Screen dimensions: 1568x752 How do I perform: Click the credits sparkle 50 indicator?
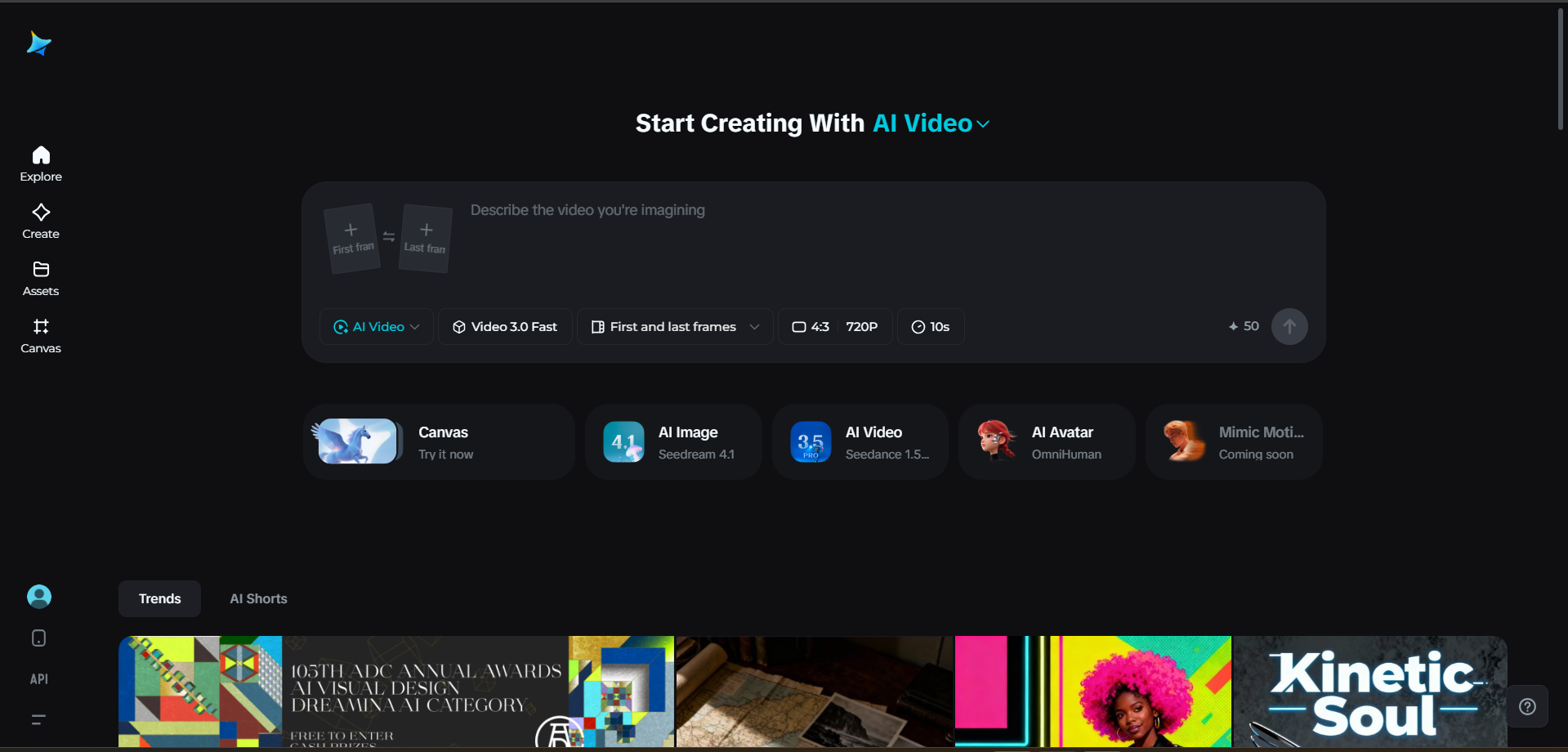1244,326
